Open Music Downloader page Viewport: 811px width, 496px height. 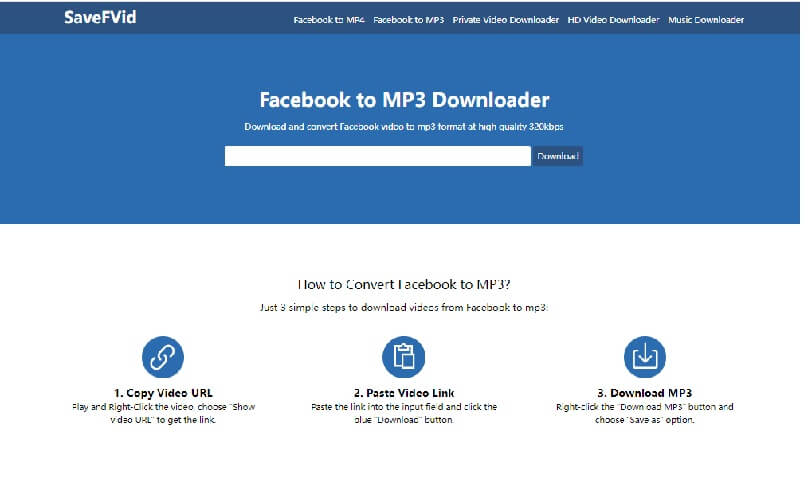click(x=705, y=20)
